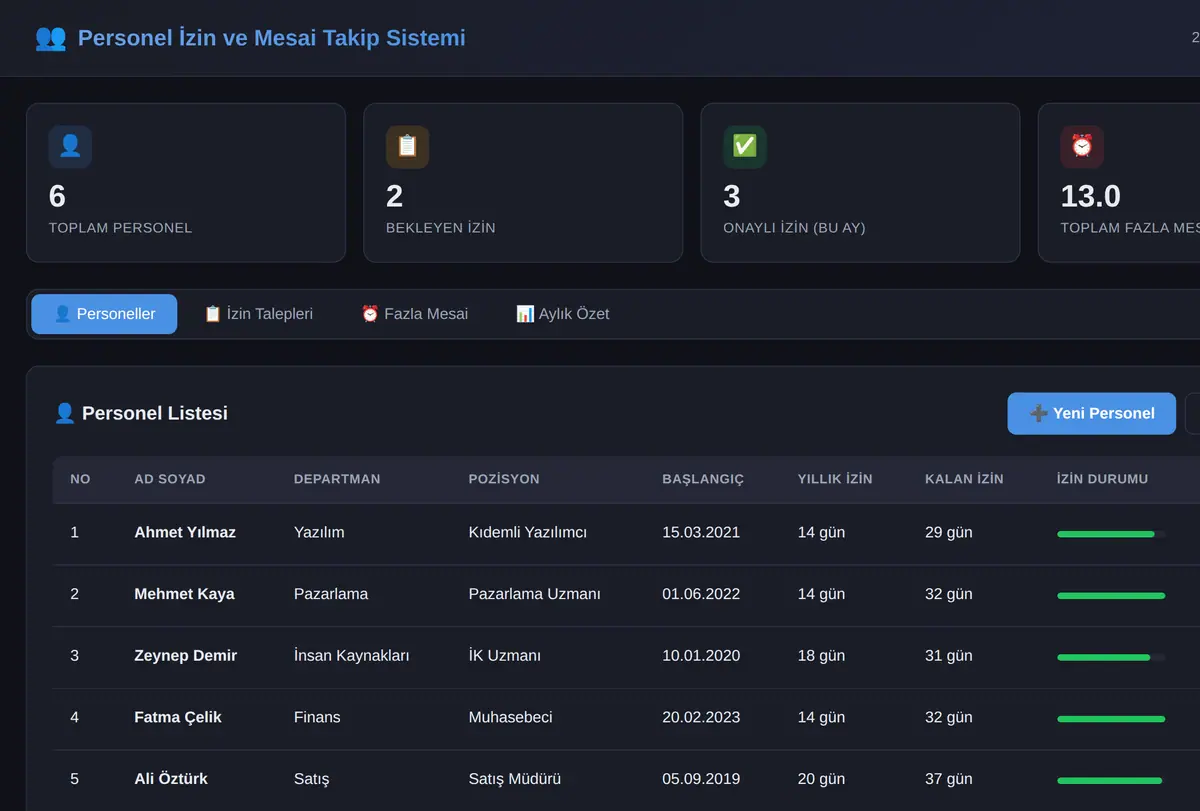Select the name Mehmet Kaya
The height and width of the screenshot is (811, 1200).
pos(184,594)
